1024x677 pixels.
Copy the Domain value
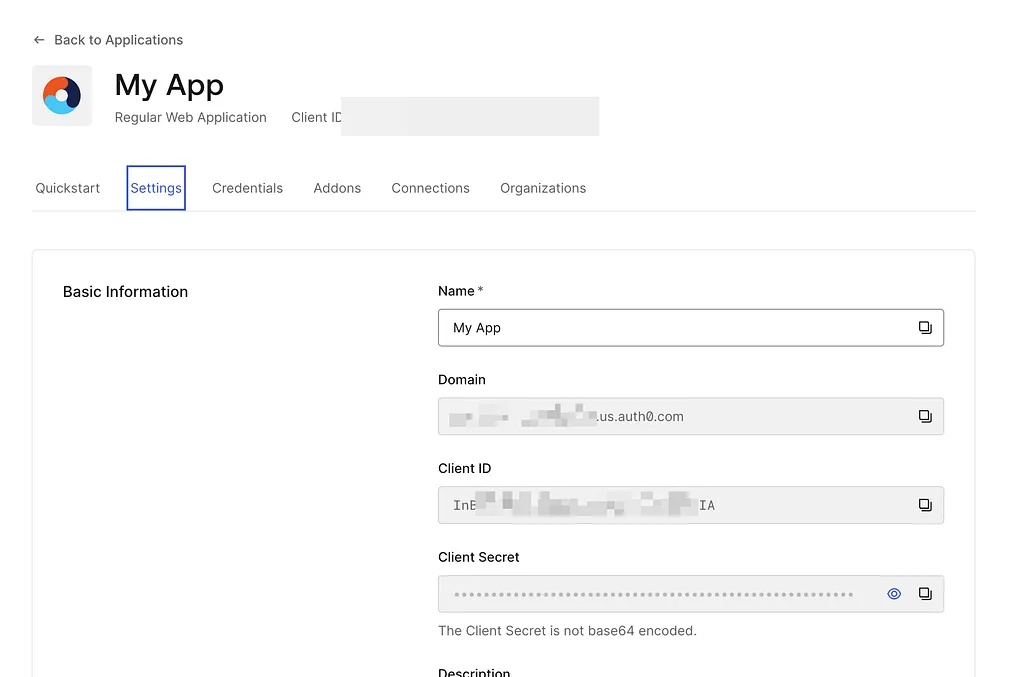pyautogui.click(x=925, y=417)
